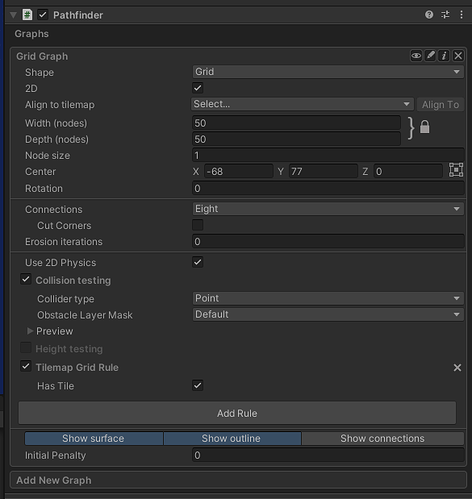Screen dimensions: 472x499
Task: Toggle the Show surface tab
Action: (94, 438)
